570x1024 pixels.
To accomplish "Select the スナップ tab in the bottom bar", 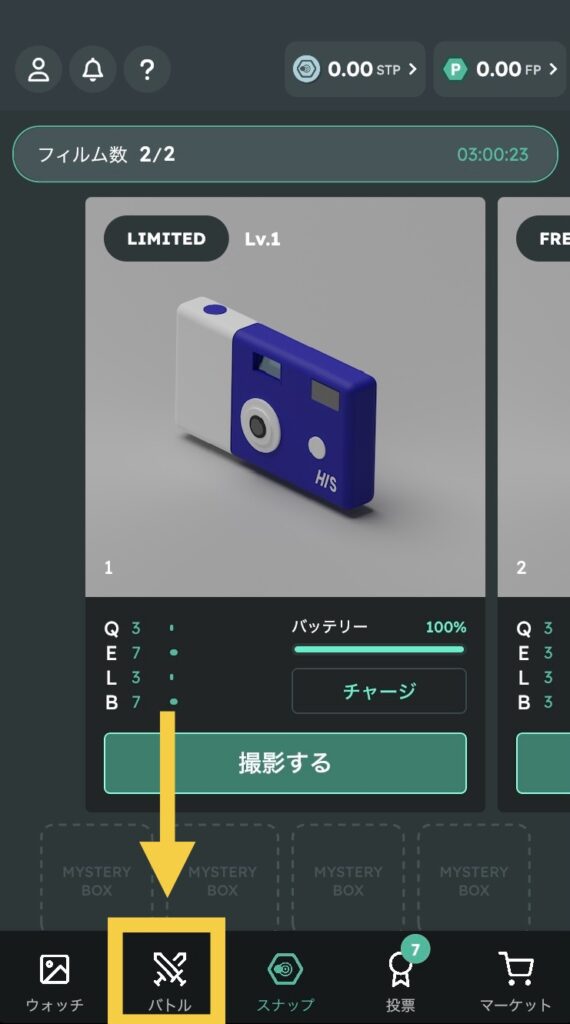I will coord(285,980).
